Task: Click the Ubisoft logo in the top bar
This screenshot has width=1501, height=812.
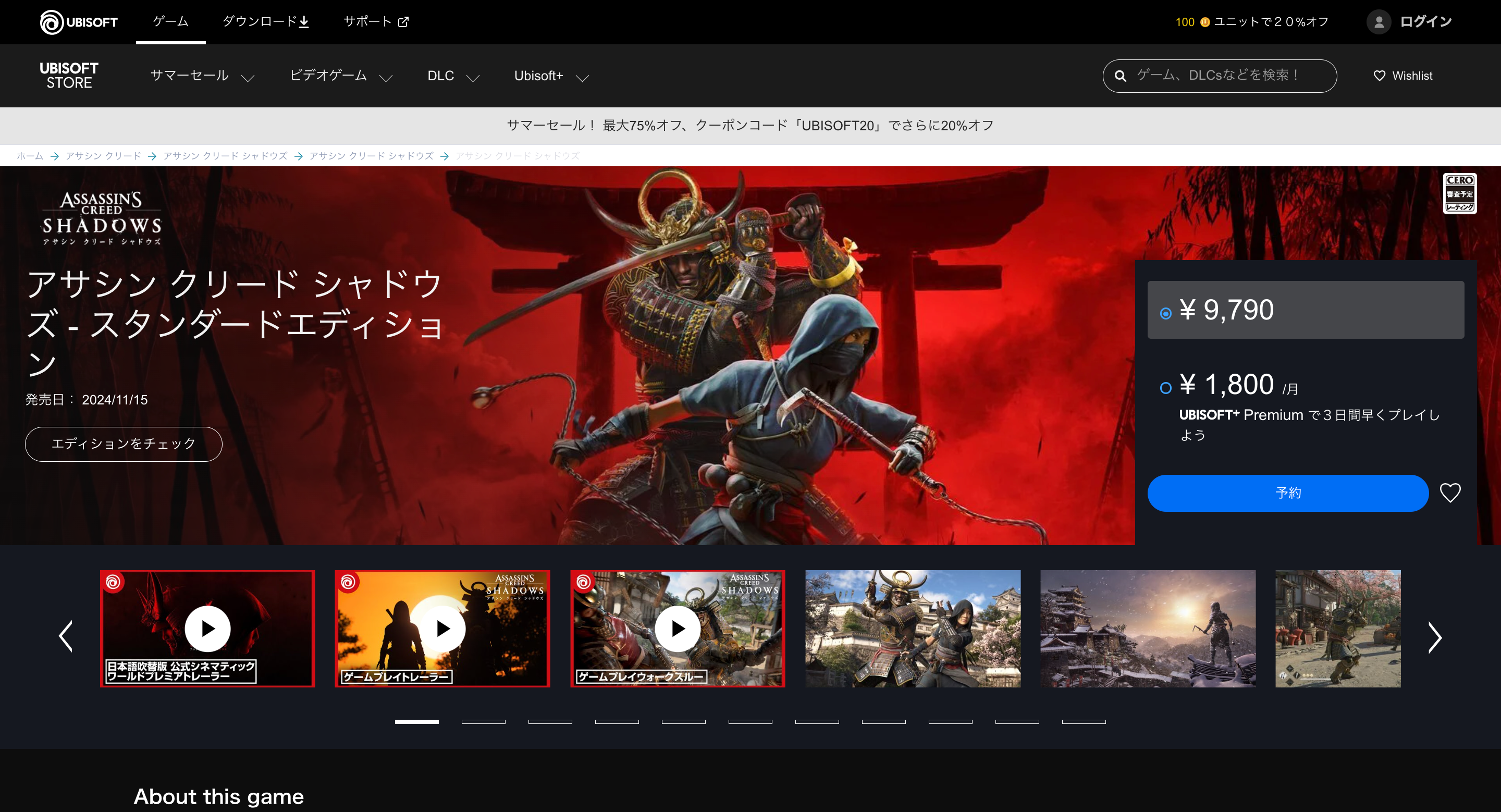Action: click(x=78, y=21)
